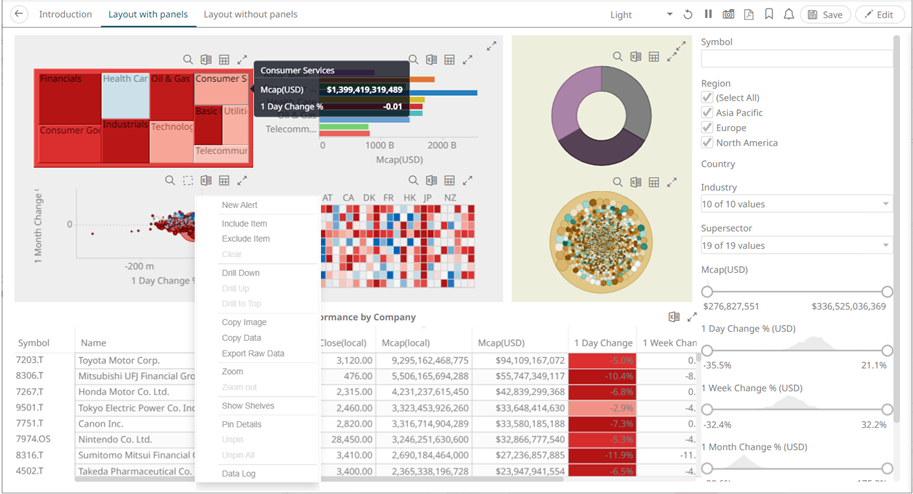Open the Light theme dropdown
Image resolution: width=913 pixels, height=494 pixels.
pos(641,15)
